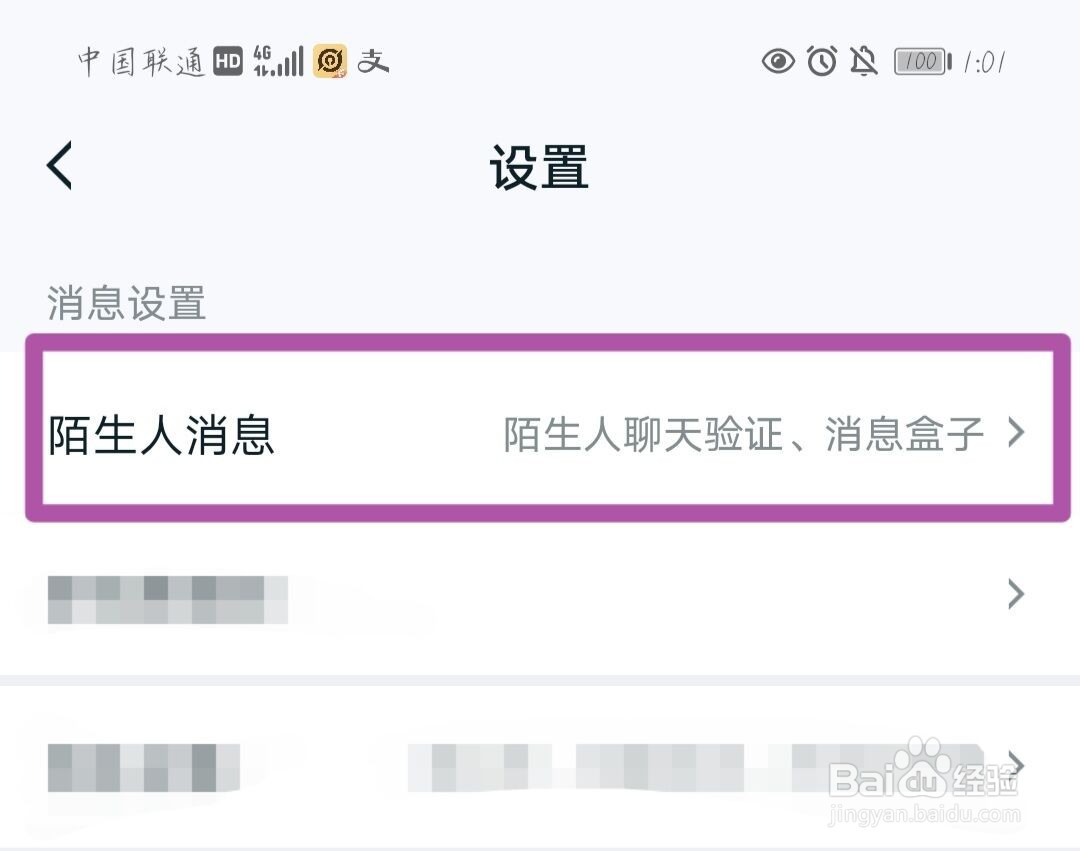Screen dimensions: 1080x851
Task: Tap the blurred value text in bottom row
Action: 696,768
